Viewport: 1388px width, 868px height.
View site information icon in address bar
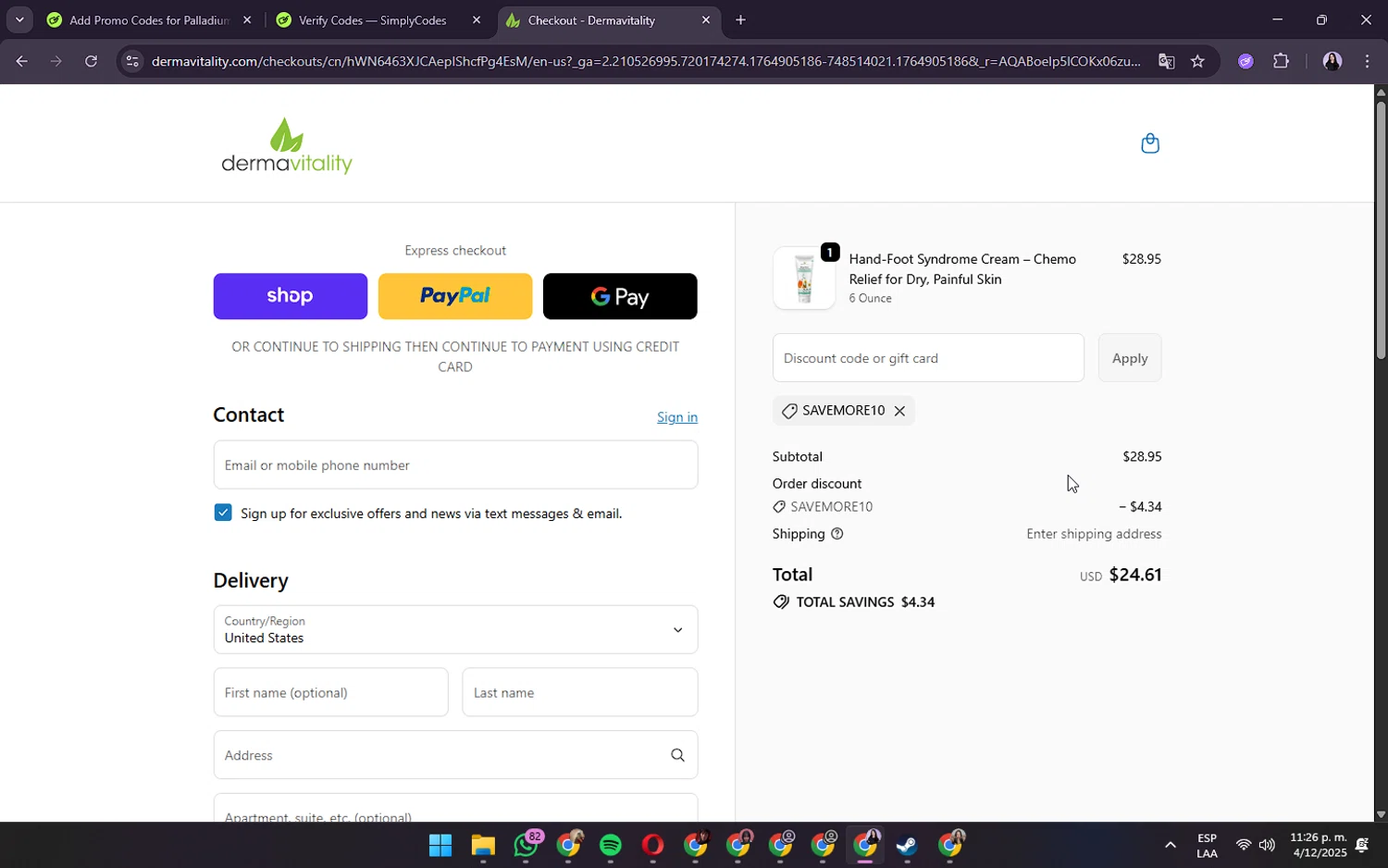(132, 61)
